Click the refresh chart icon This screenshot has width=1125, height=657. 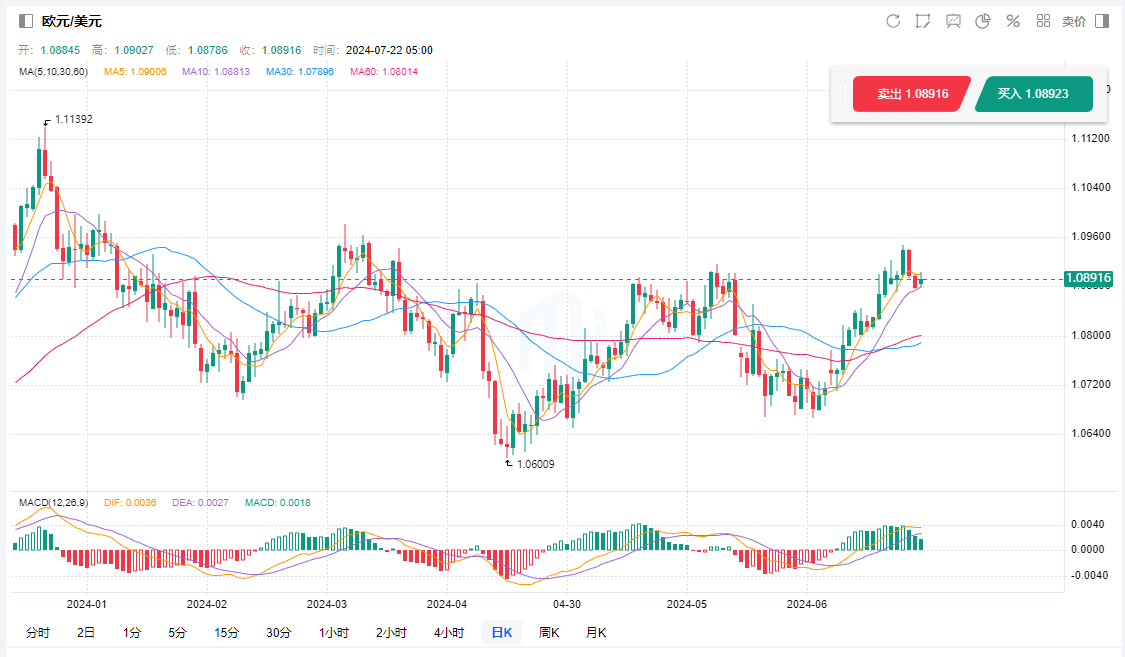click(893, 21)
